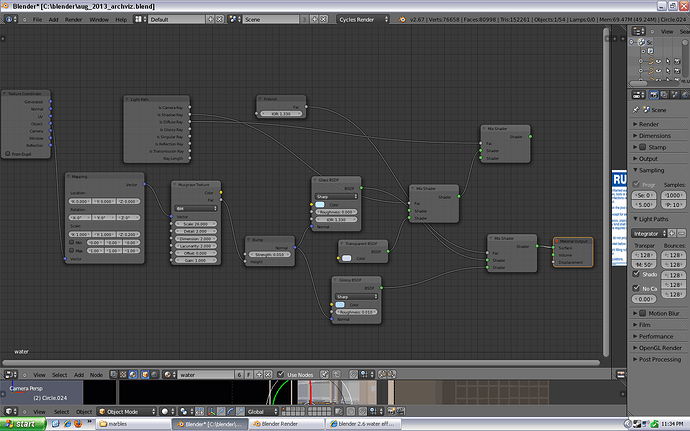
Task: Open the Help menu
Action: coord(121,19)
